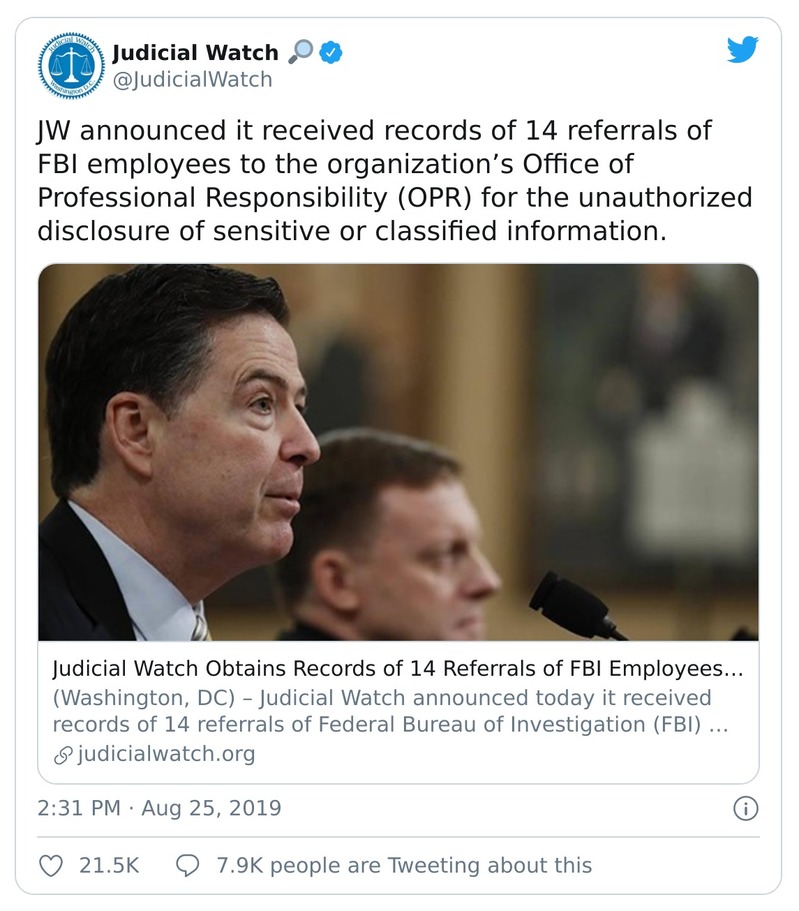Open the card headline about 14 Referrals
The height and width of the screenshot is (911, 799).
click(x=397, y=667)
